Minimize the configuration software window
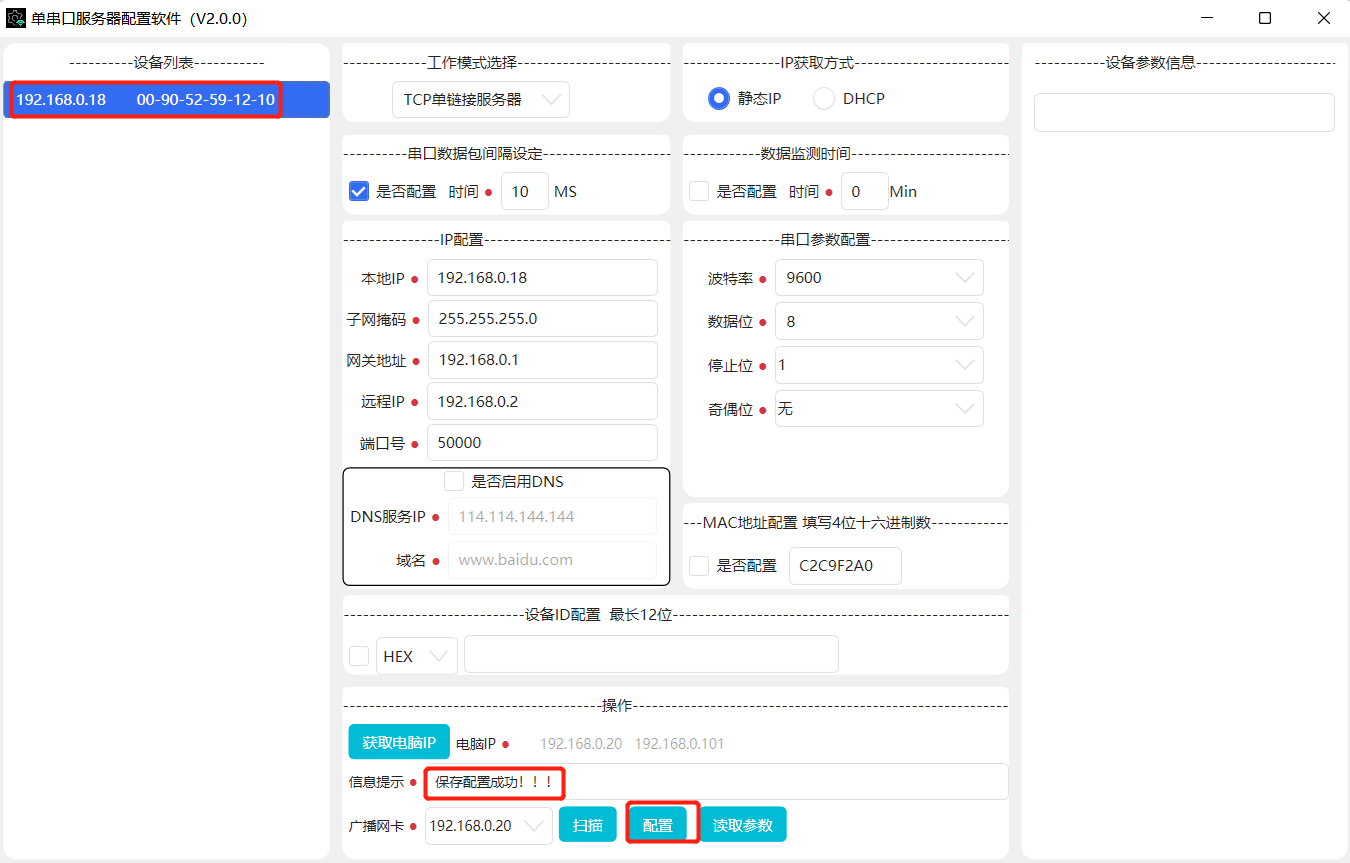Screen dimensions: 1350x863 [1207, 18]
